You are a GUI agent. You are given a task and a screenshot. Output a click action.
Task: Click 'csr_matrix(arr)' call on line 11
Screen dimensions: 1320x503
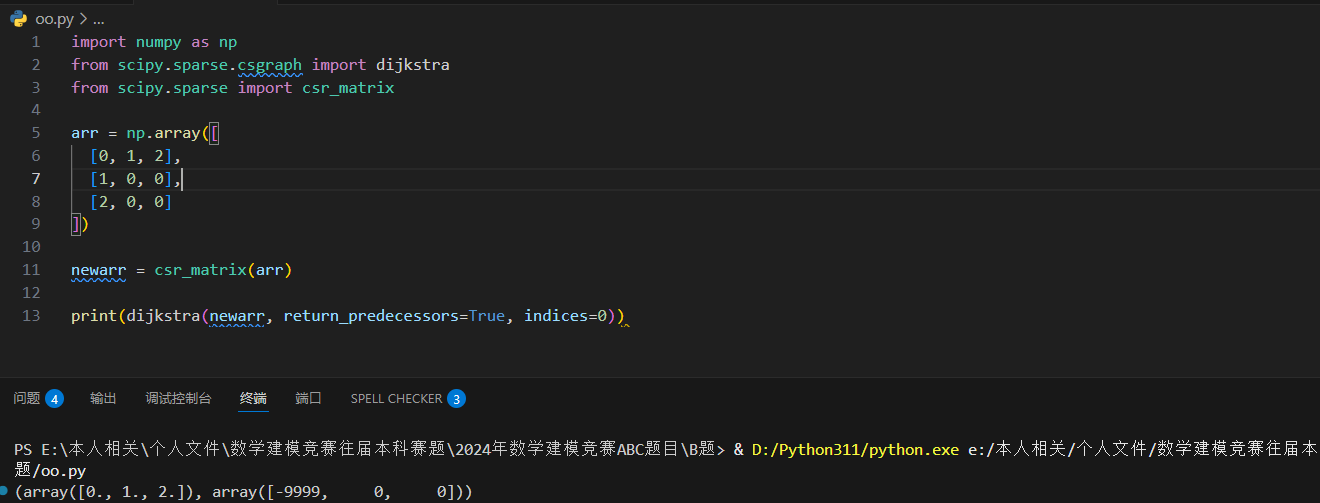(222, 270)
